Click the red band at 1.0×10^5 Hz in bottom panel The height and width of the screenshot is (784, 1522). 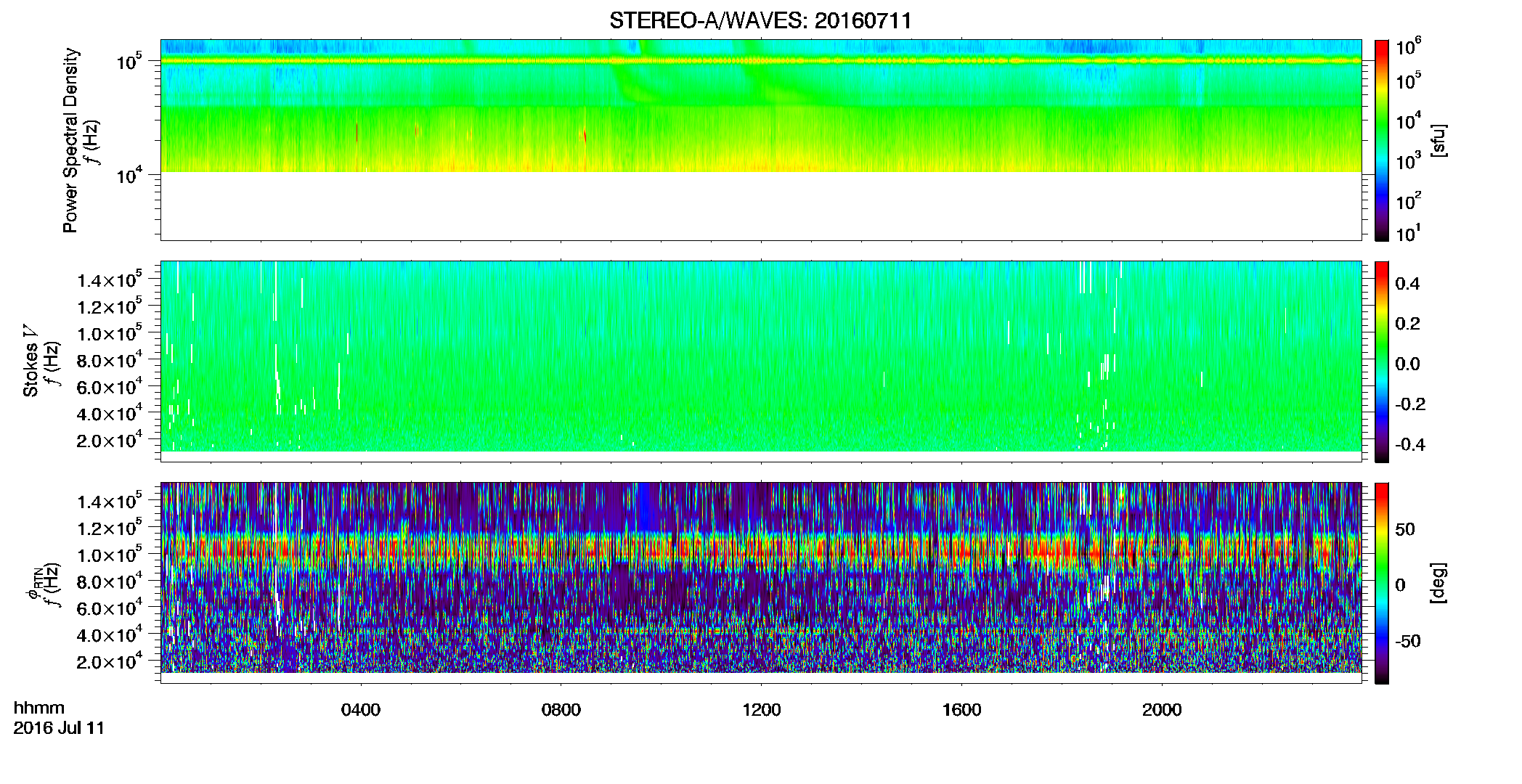click(x=761, y=552)
